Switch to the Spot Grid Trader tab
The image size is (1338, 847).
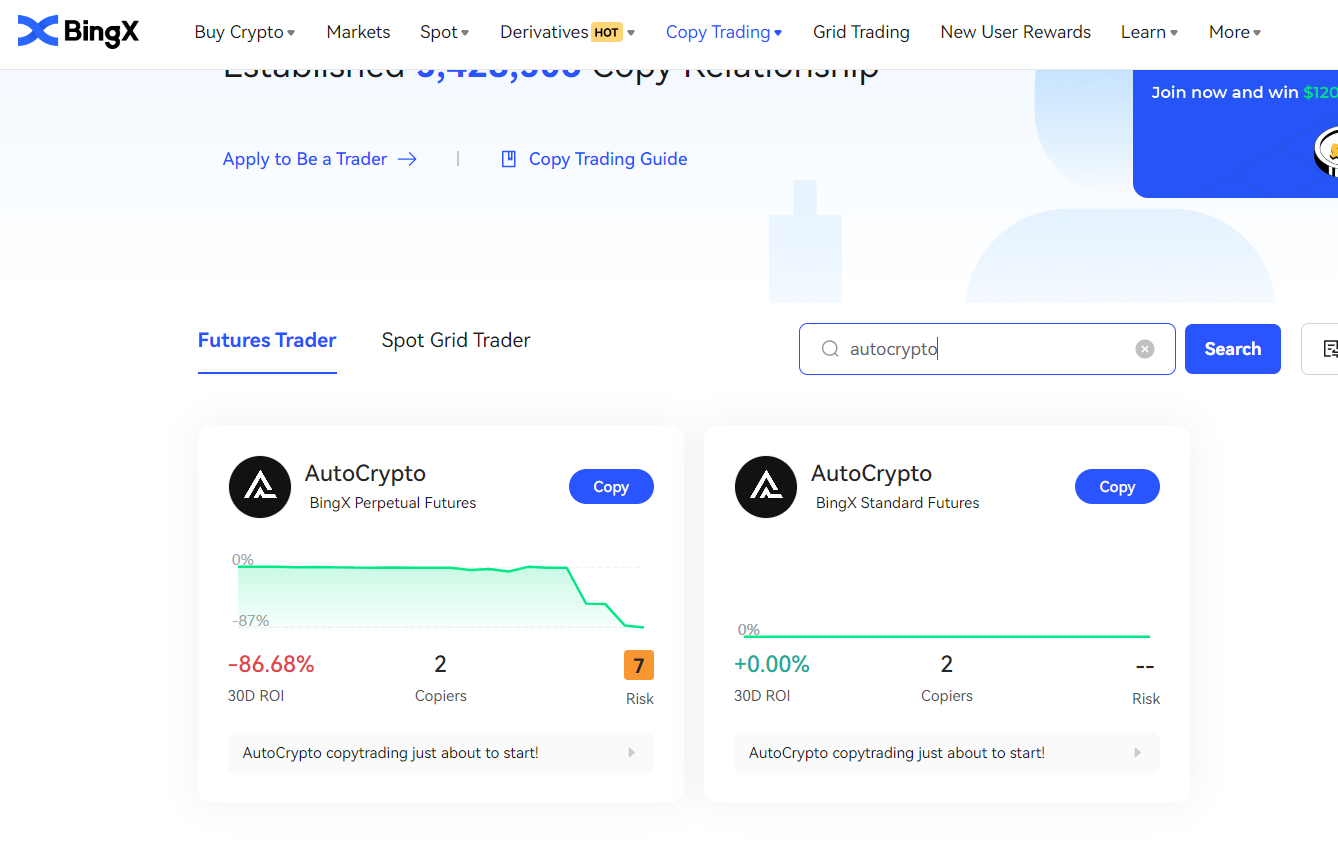[455, 340]
